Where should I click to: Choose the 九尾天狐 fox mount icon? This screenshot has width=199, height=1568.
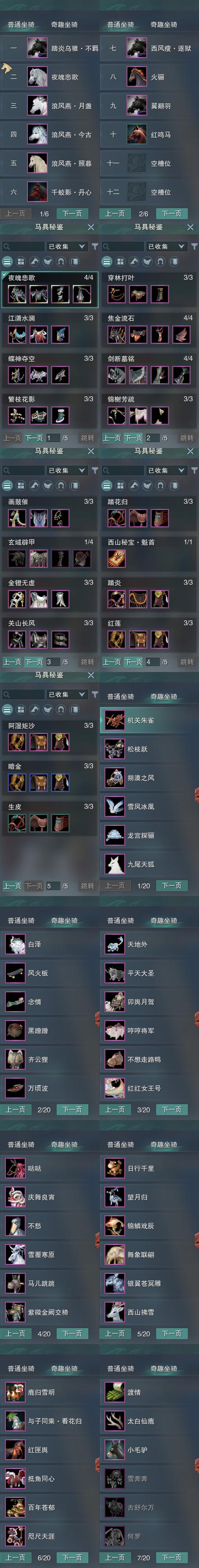(115, 864)
